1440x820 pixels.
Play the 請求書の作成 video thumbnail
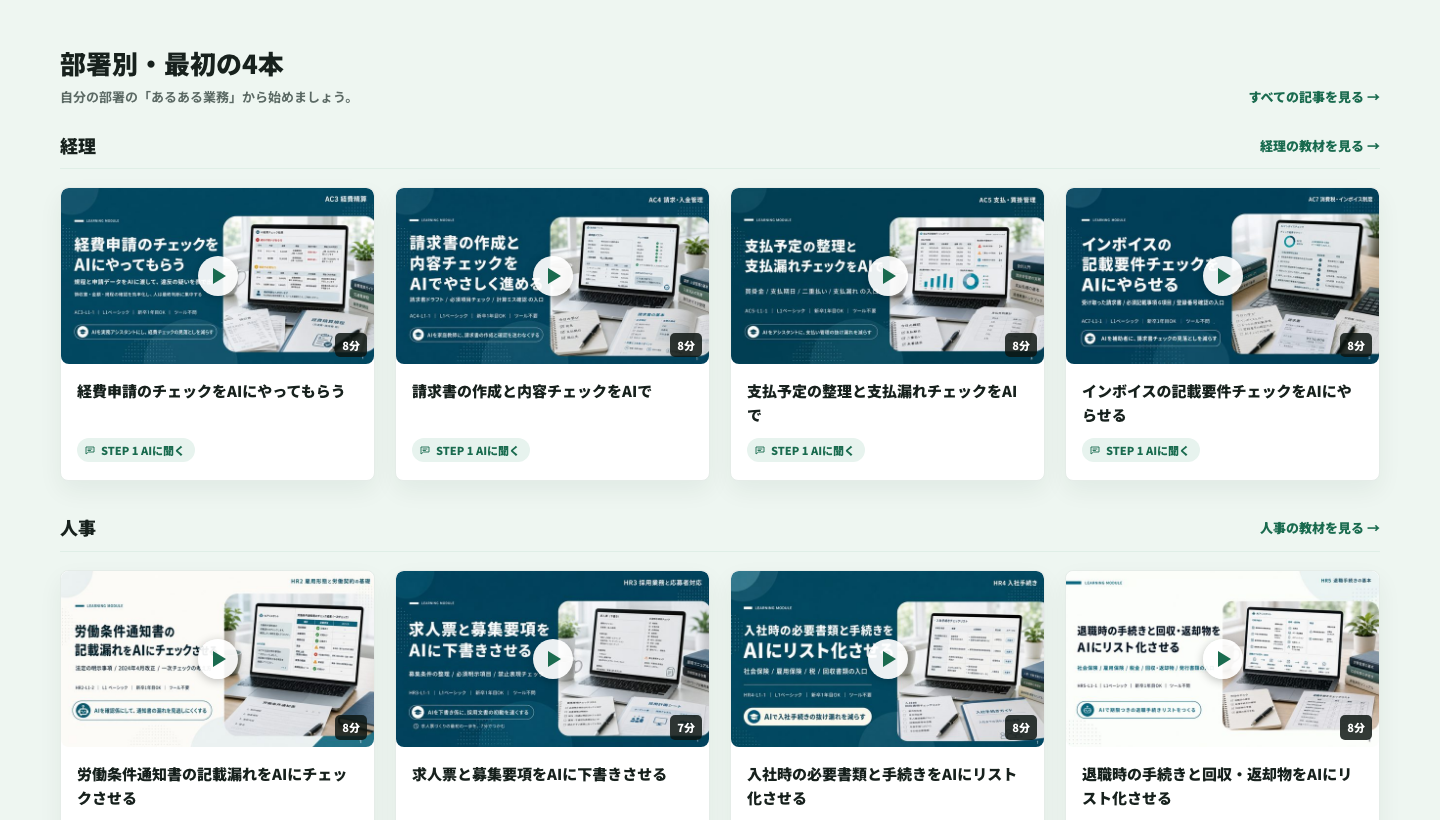tap(553, 276)
